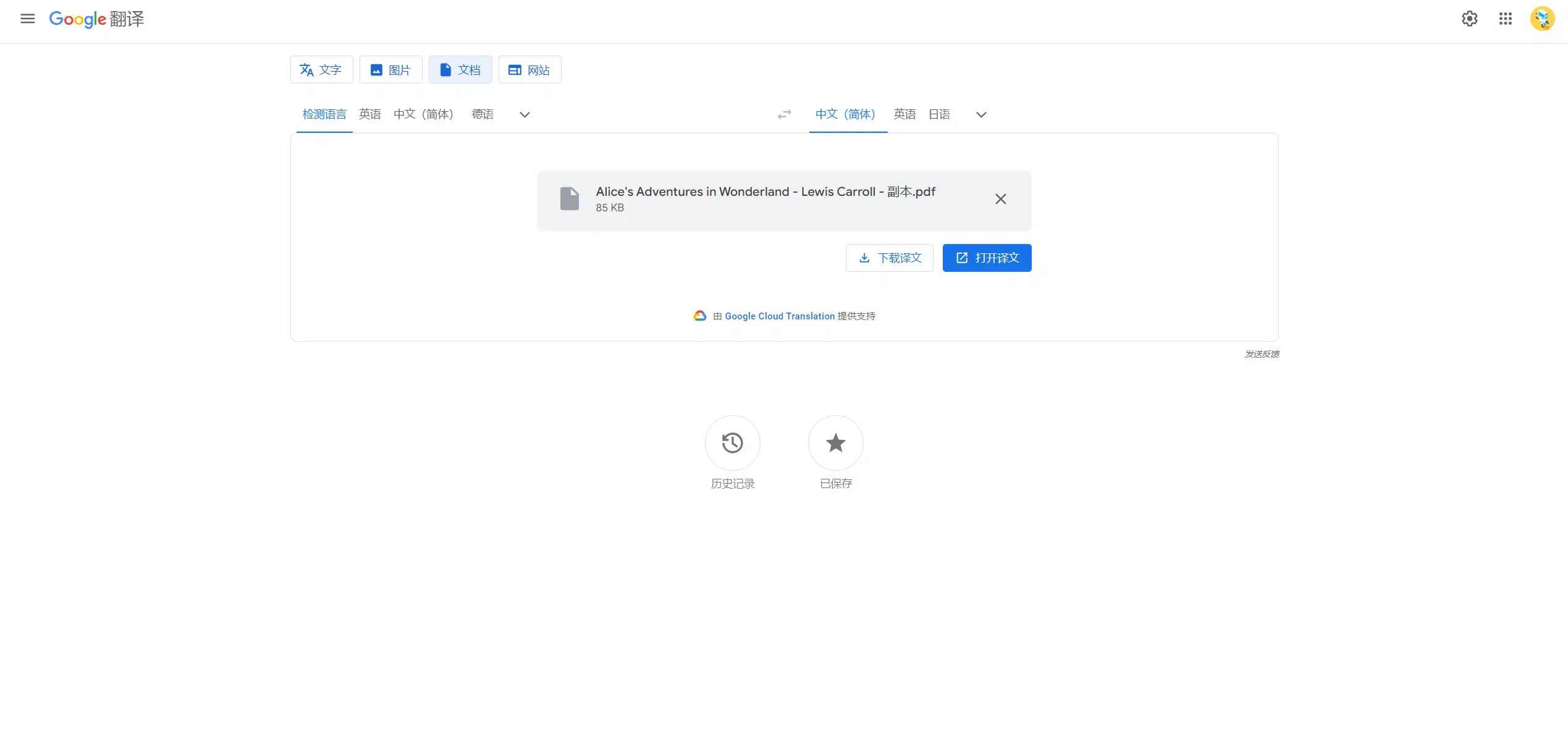Screen dimensions: 1568x750
Task: Switch to 文字 text mode
Action: click(x=321, y=70)
